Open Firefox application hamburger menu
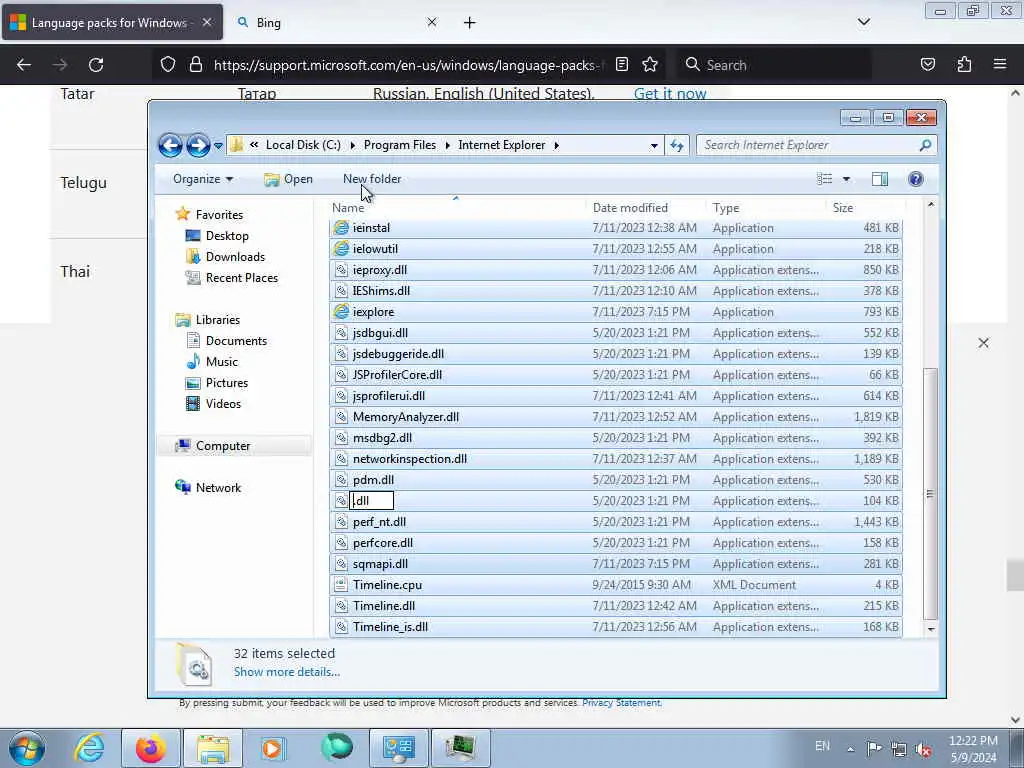This screenshot has height=768, width=1024. coord(1000,65)
